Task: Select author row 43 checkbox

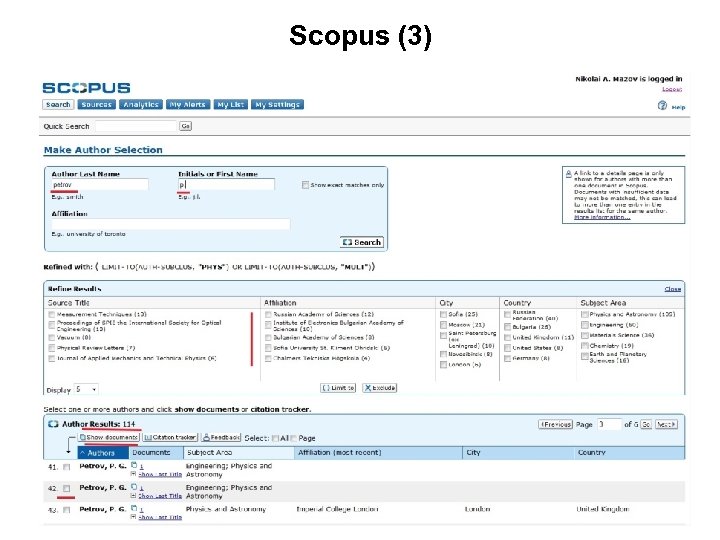Action: [67, 510]
